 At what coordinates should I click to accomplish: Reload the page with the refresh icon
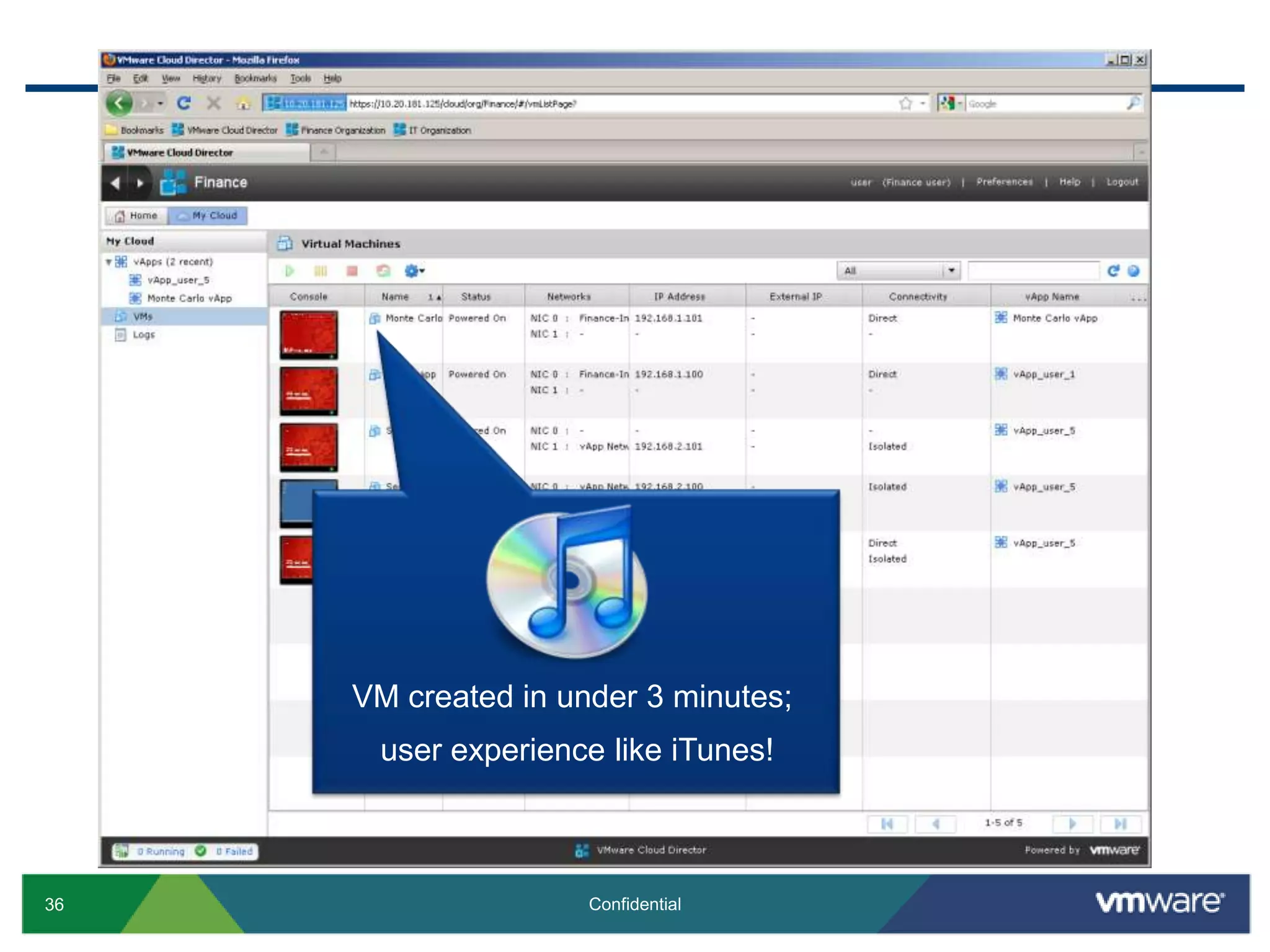184,103
